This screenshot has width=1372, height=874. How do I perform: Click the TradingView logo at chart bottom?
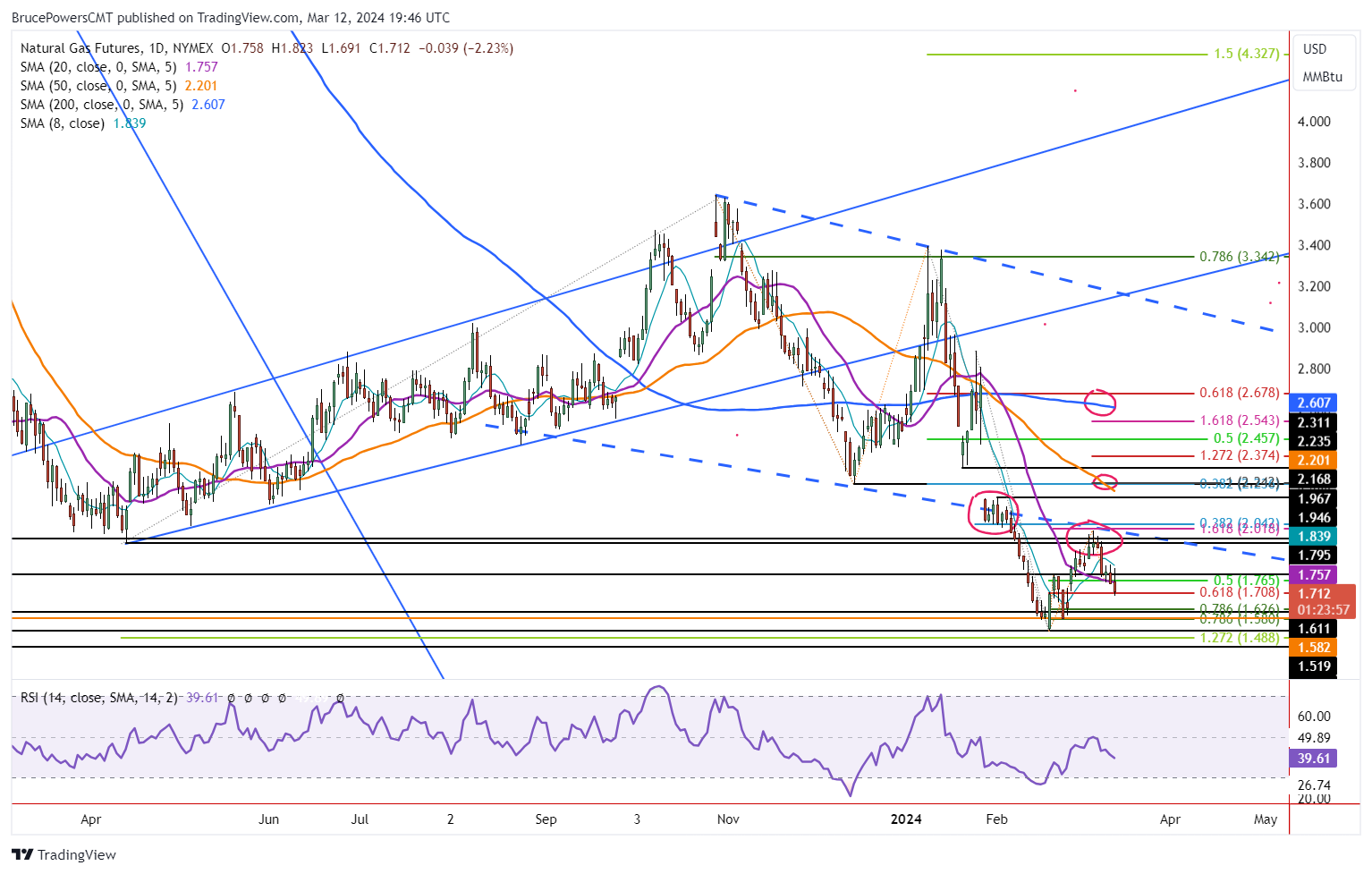click(x=64, y=854)
